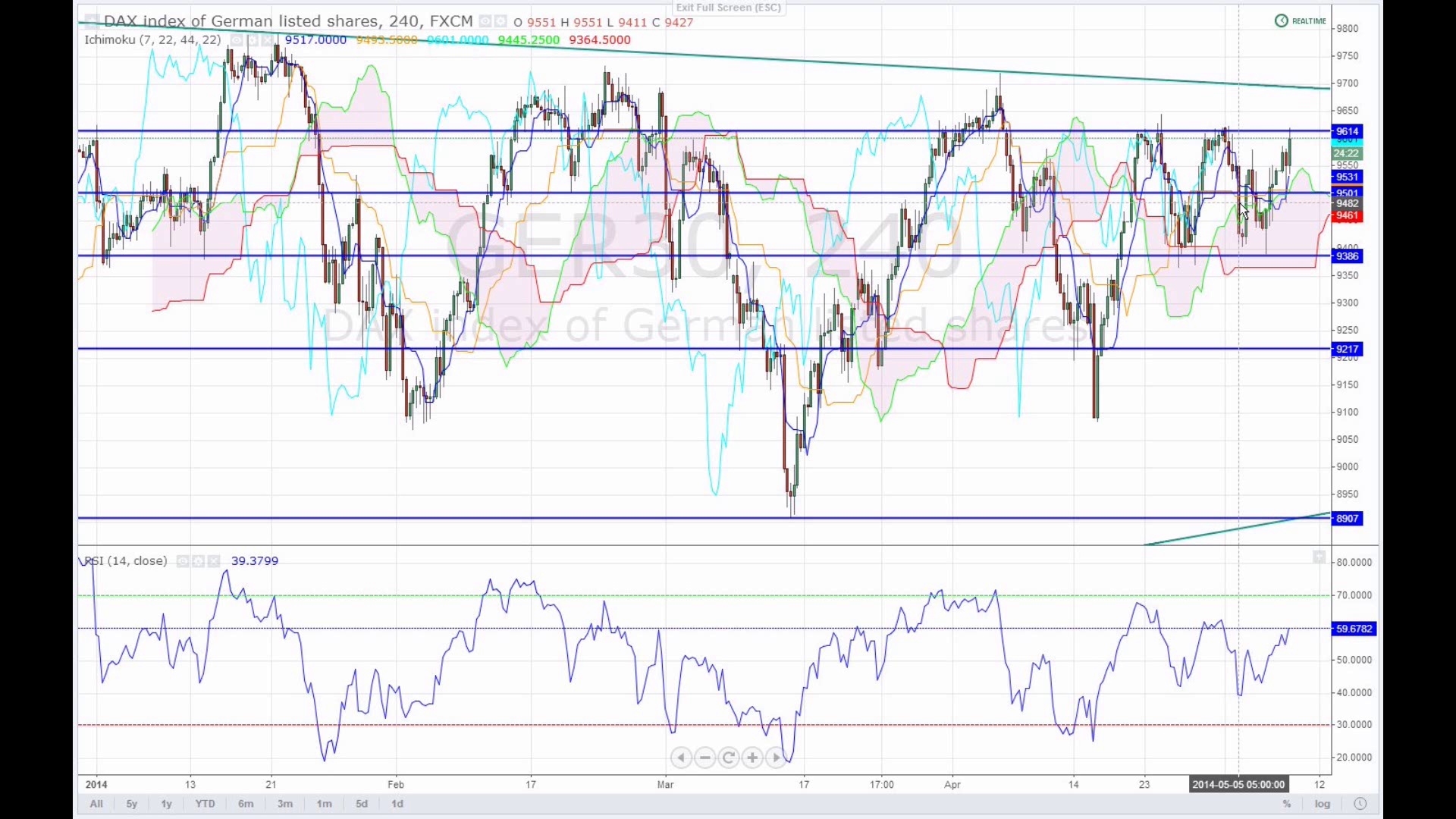Click Exit Full Screen (ESC) button

click(x=728, y=8)
